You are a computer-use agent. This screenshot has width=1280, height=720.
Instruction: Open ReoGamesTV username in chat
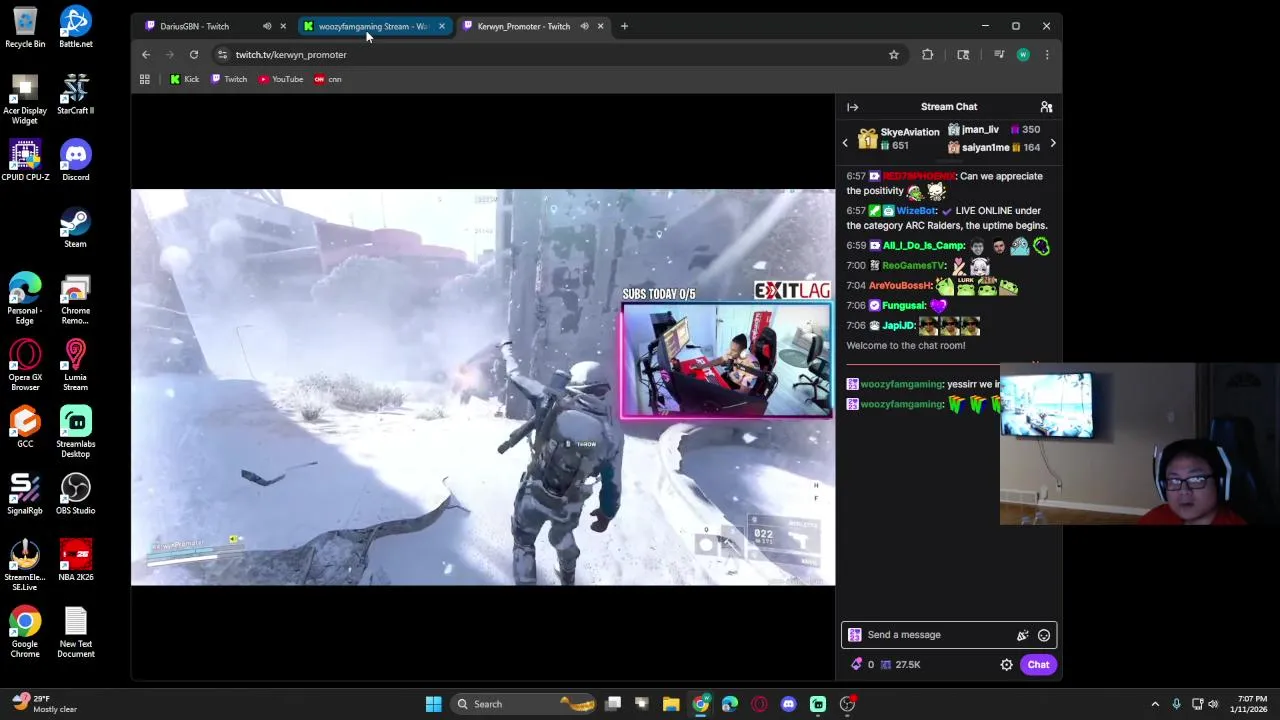click(x=913, y=266)
